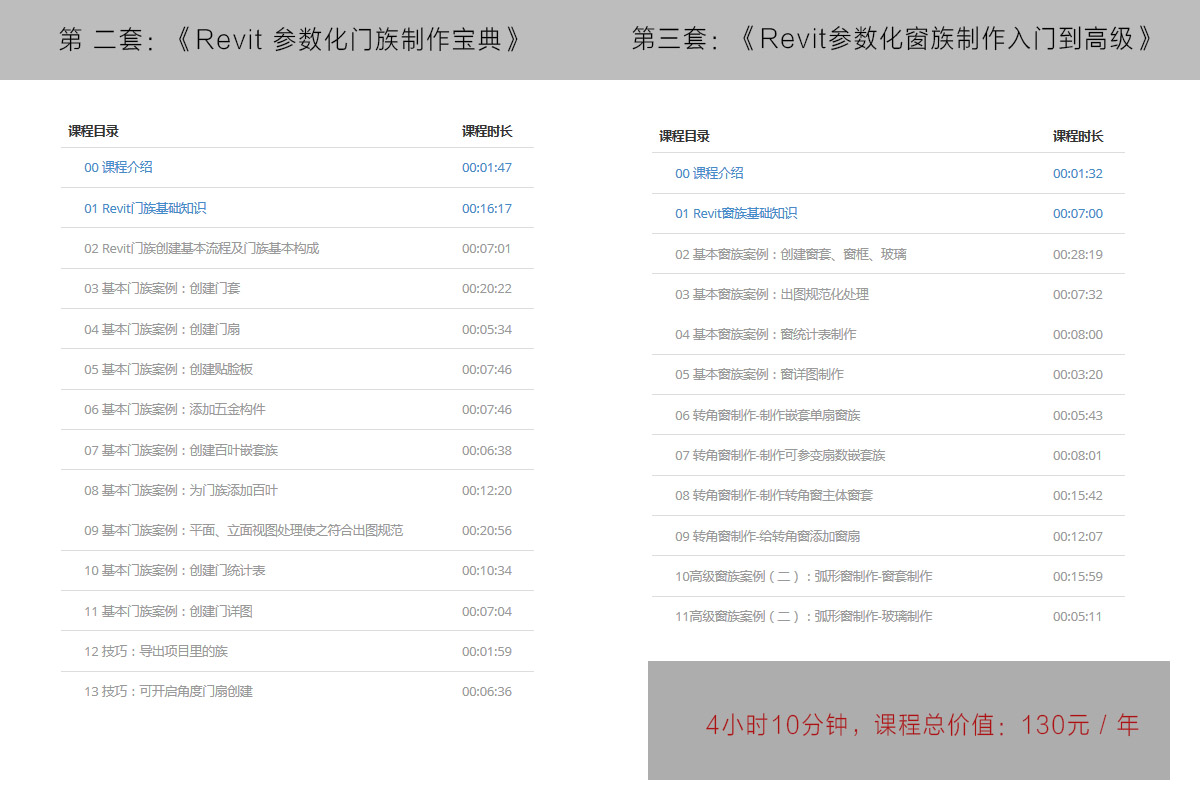This screenshot has height=812, width=1200.
Task: Open lesson 06 添加五金构件
Action: [x=175, y=409]
